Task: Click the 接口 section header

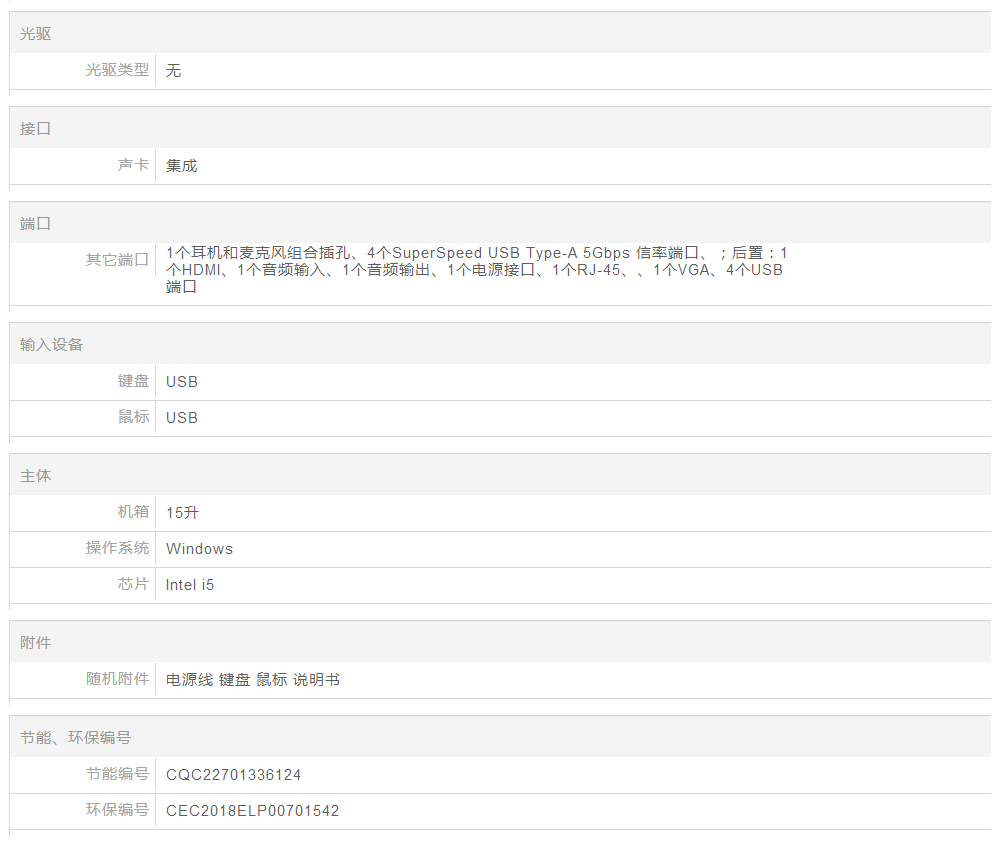Action: (36, 129)
